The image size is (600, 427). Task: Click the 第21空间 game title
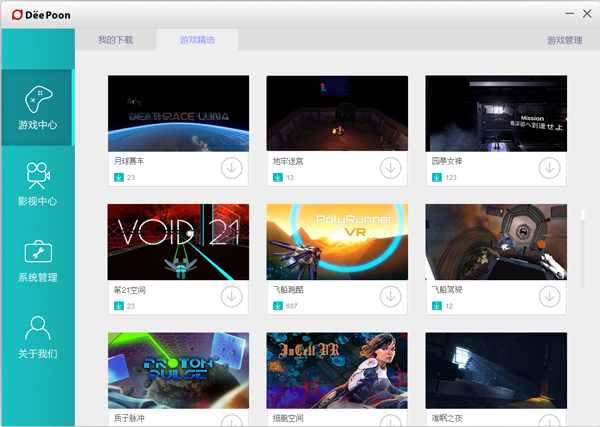tap(129, 290)
